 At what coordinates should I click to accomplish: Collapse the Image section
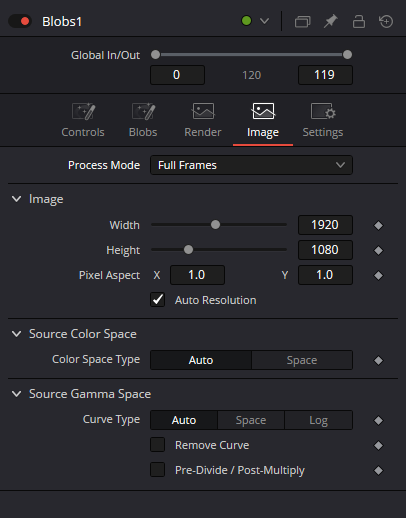pyautogui.click(x=16, y=199)
